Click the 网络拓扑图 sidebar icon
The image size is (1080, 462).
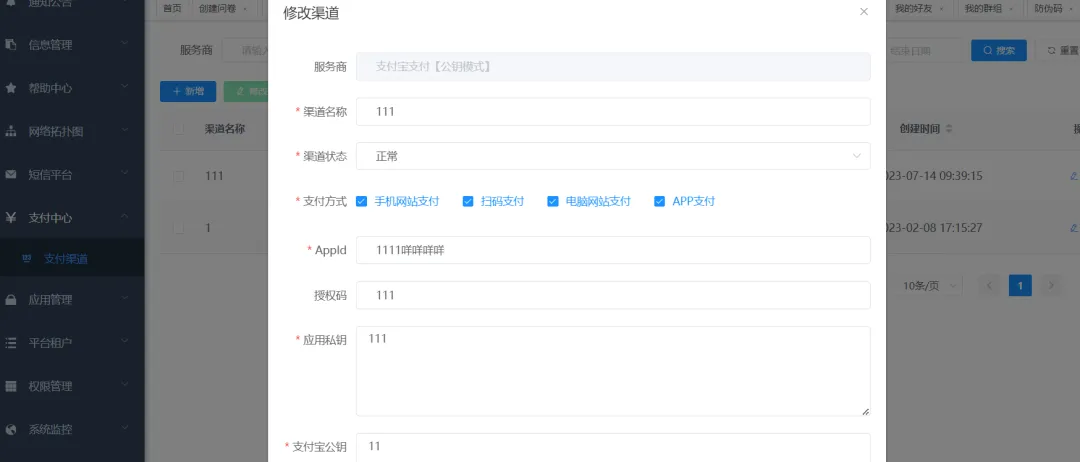click(x=11, y=132)
